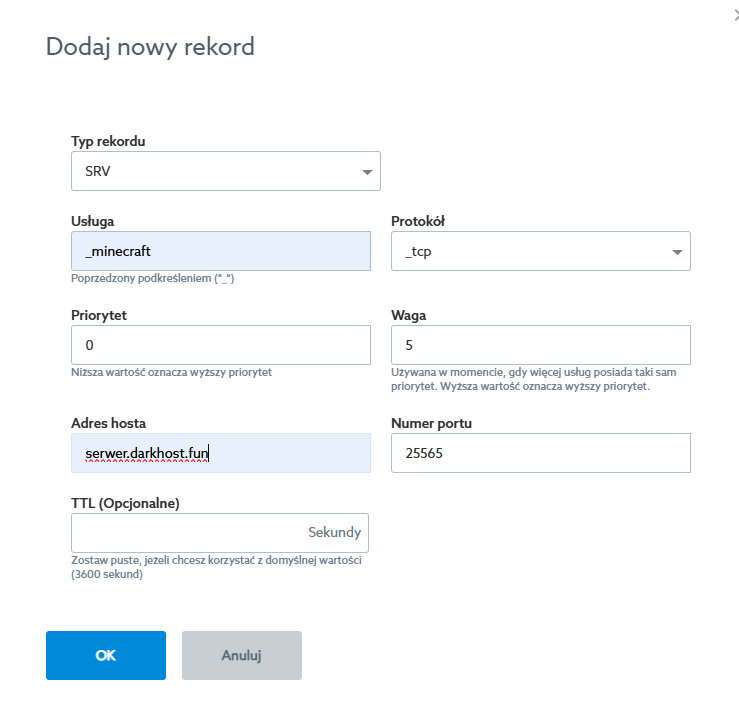This screenshot has height=726, width=739.
Task: Focus the Priorytet input with value 0
Action: click(221, 345)
